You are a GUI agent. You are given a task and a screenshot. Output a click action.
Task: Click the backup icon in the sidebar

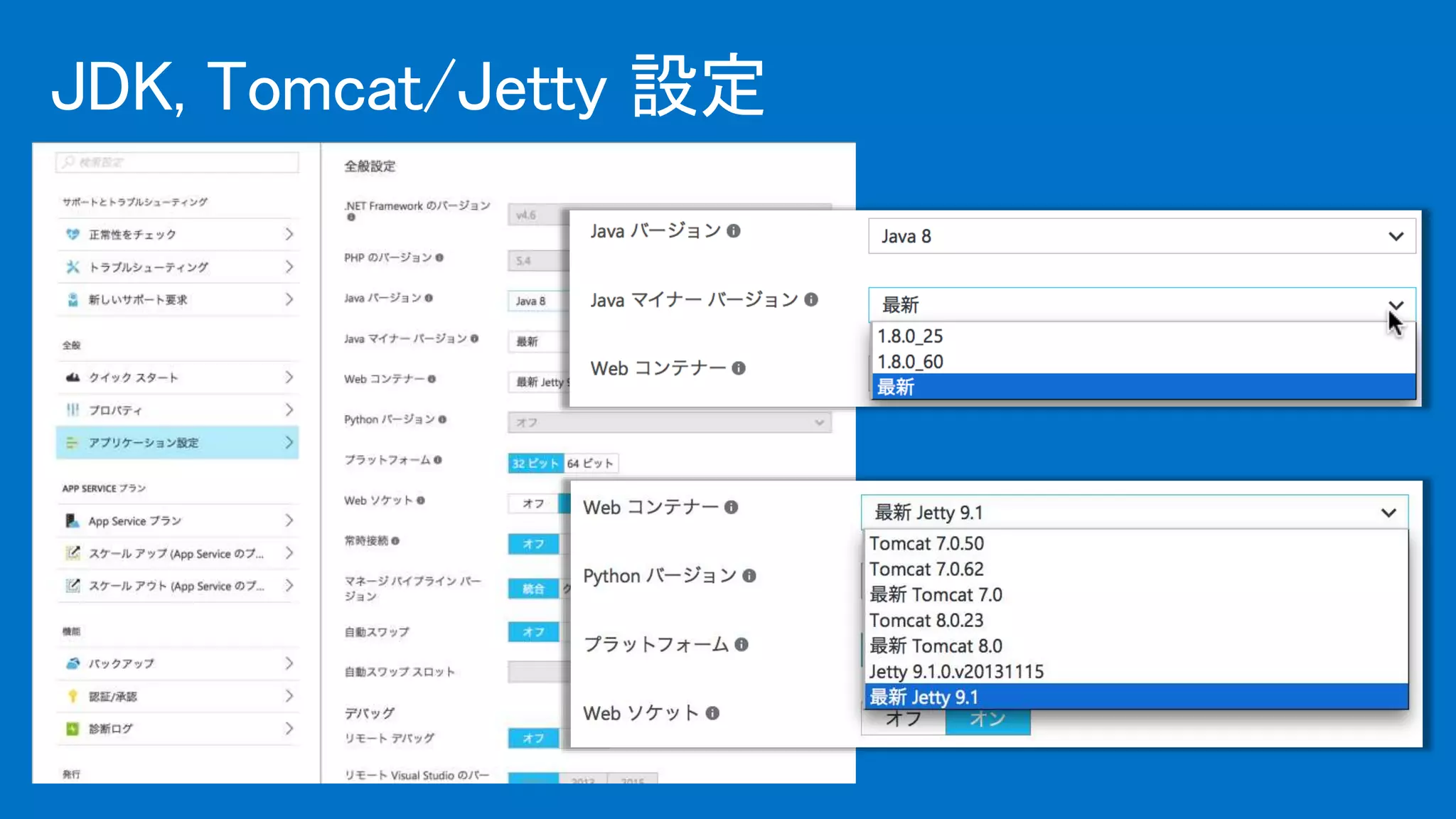click(73, 663)
